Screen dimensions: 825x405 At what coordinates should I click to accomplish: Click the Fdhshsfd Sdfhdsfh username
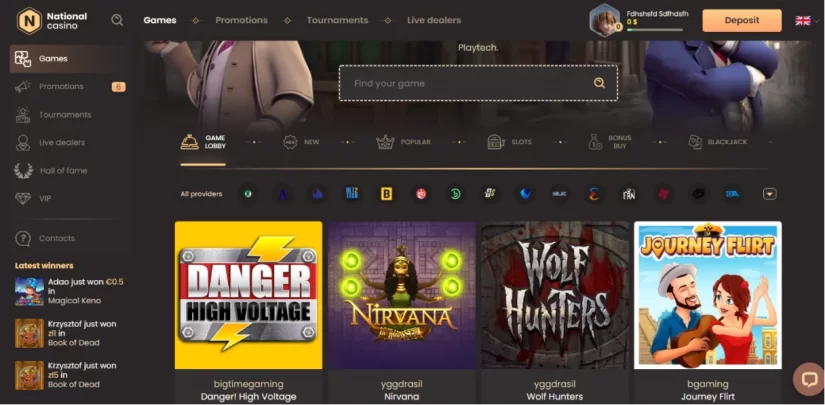[x=657, y=14]
